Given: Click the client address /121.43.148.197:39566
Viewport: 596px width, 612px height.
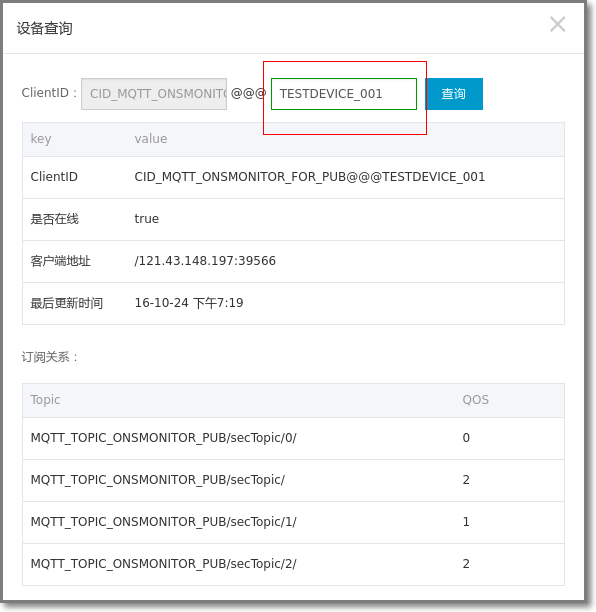Looking at the screenshot, I should point(205,261).
